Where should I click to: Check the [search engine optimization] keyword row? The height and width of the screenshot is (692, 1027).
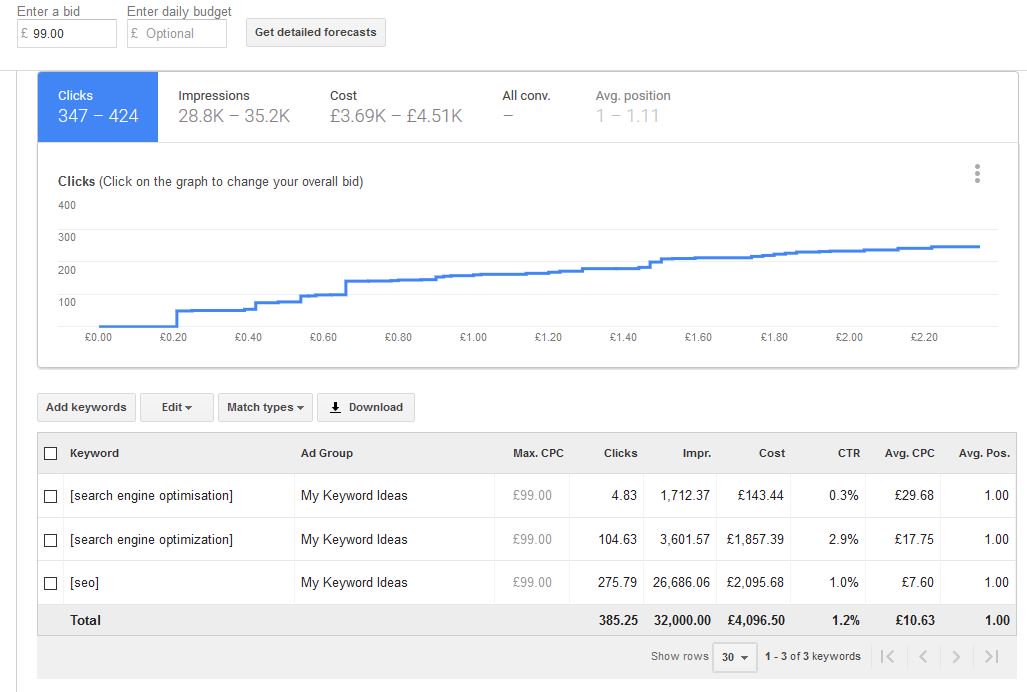[50, 540]
